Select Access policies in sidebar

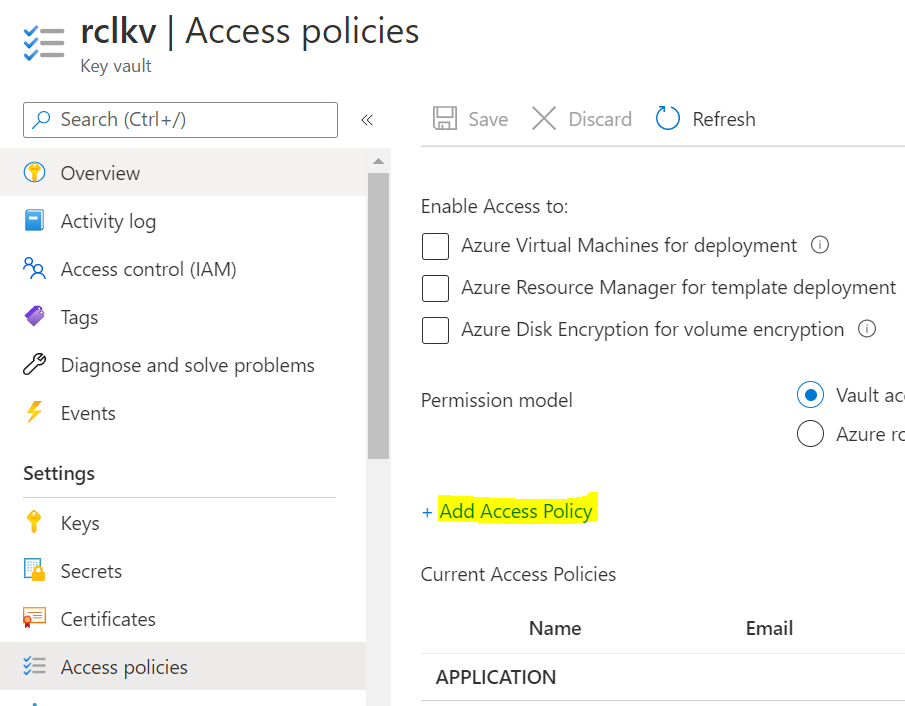[183, 666]
